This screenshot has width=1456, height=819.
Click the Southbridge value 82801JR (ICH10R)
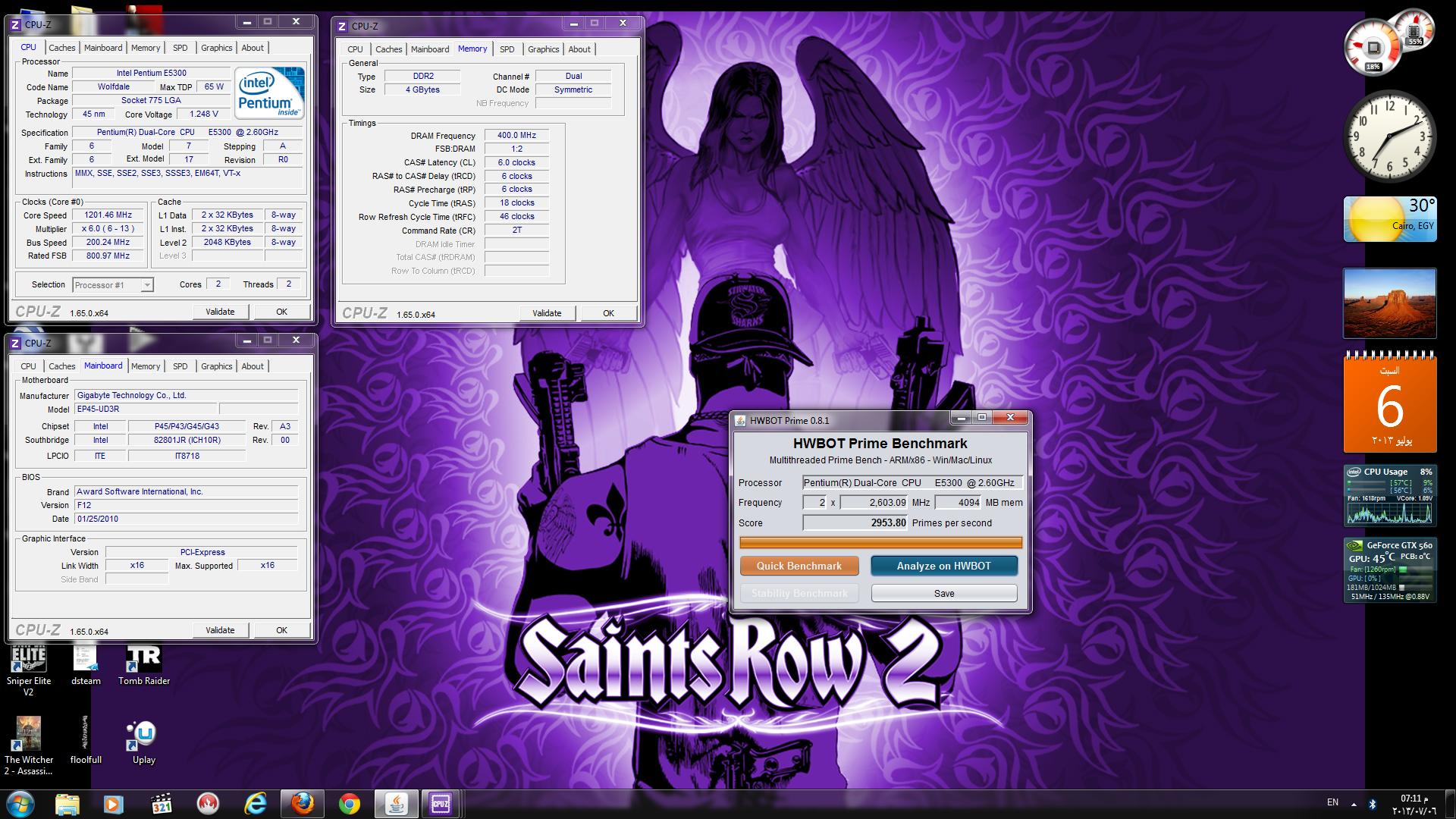187,440
